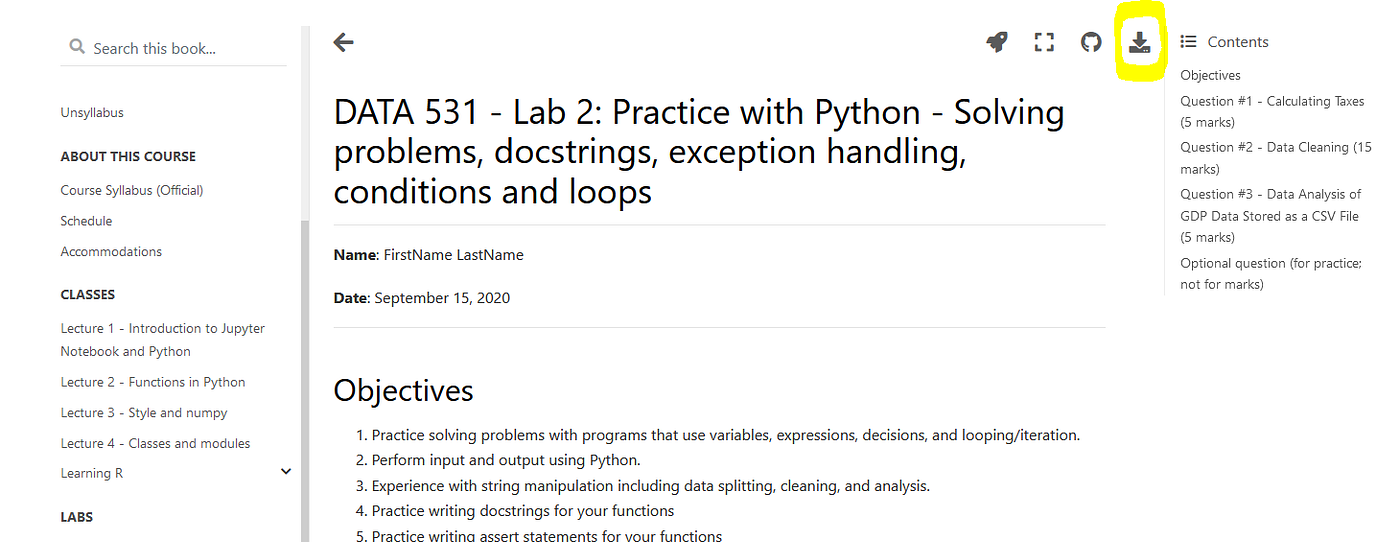Image resolution: width=1400 pixels, height=542 pixels.
Task: Jump to Question #2 - Data Cleaning
Action: click(1276, 158)
